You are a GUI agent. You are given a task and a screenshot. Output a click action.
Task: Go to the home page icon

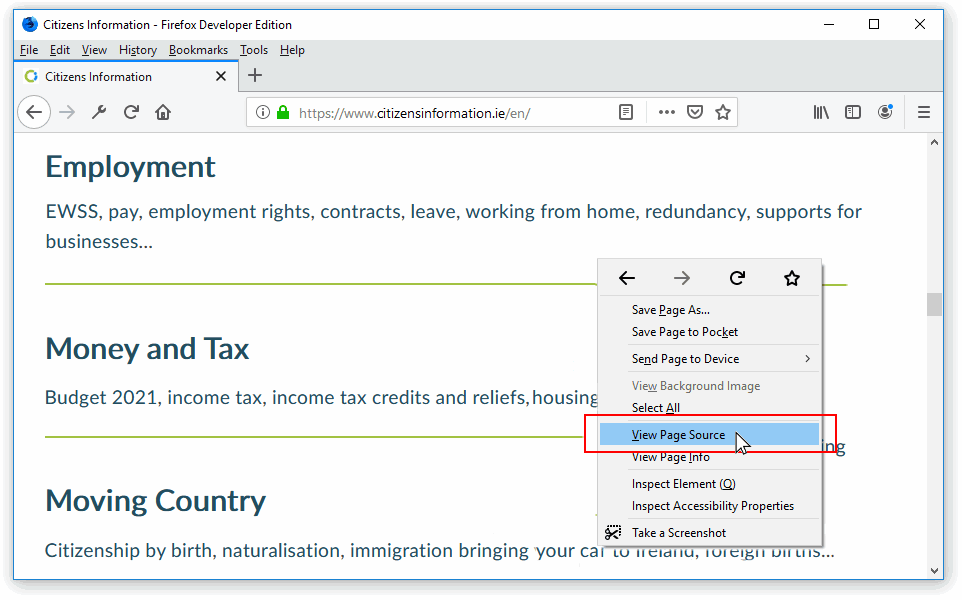click(163, 112)
